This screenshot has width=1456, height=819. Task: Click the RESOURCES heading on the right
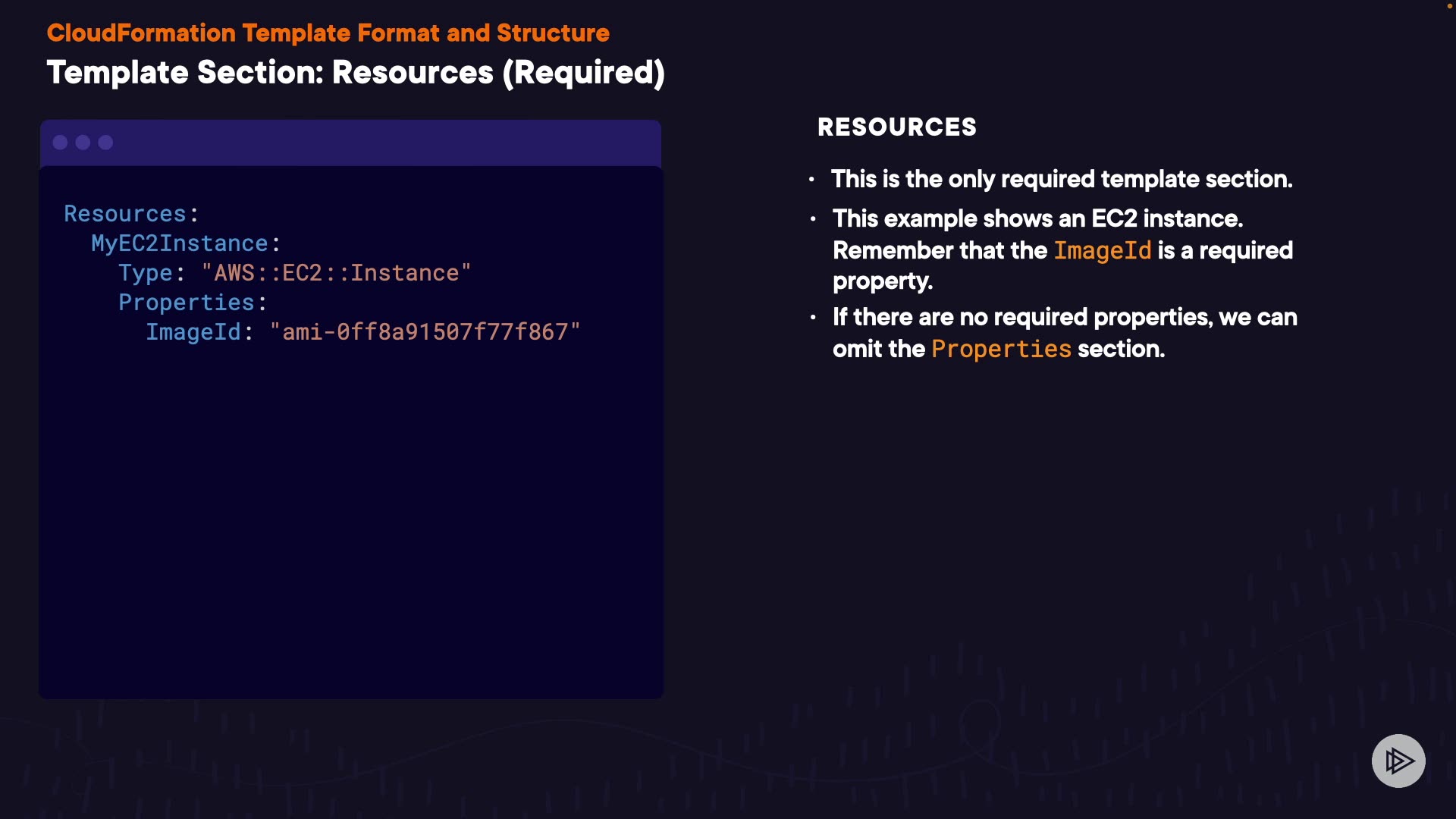(x=896, y=127)
